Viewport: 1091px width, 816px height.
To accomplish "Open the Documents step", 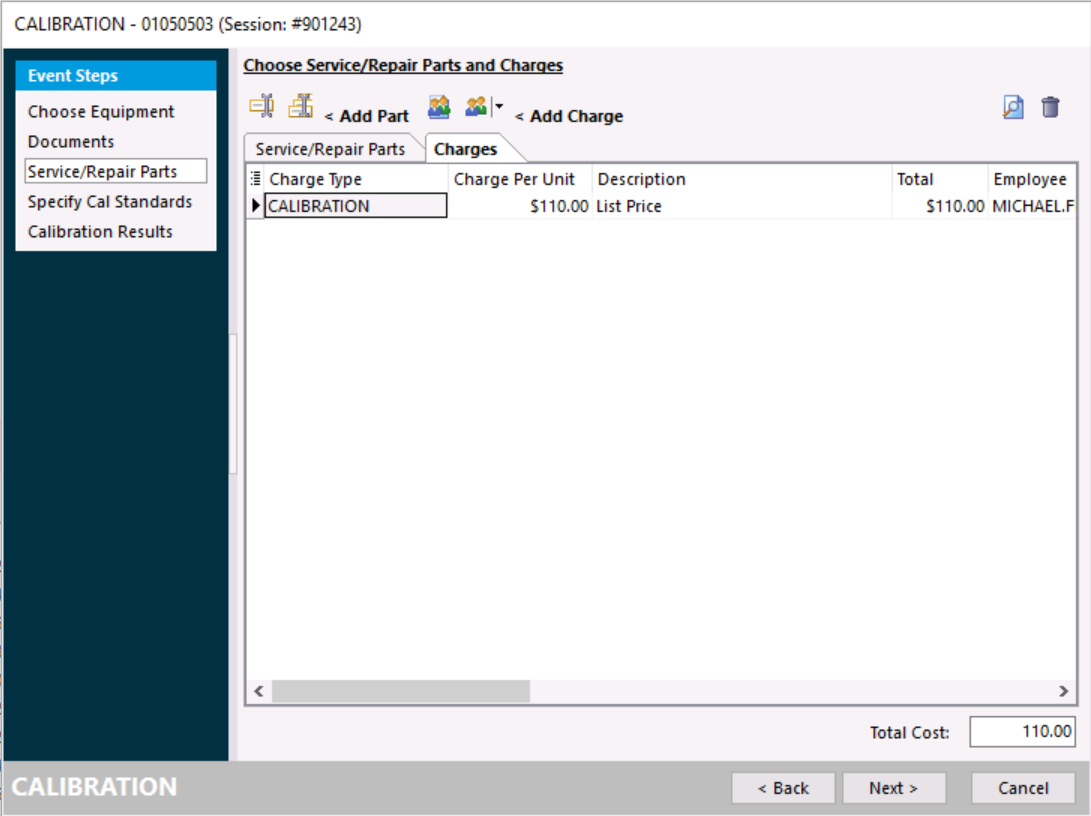I will pos(71,142).
